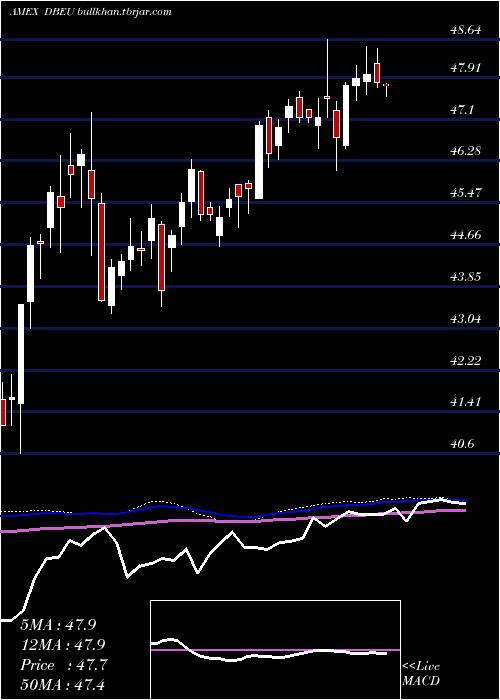Select the 40.6 price level label
The height and width of the screenshot is (700, 500).
point(462,444)
